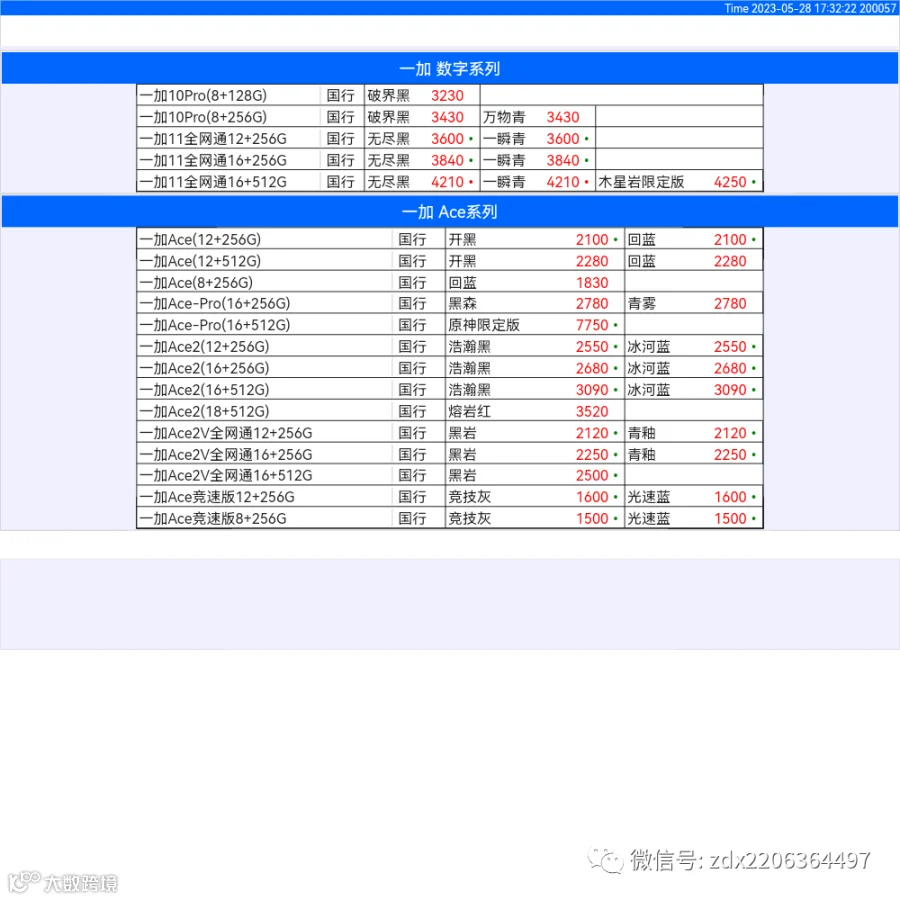The height and width of the screenshot is (900, 900).
Task: Click the 光速蓝 price '1500'
Action: pyautogui.click(x=730, y=518)
